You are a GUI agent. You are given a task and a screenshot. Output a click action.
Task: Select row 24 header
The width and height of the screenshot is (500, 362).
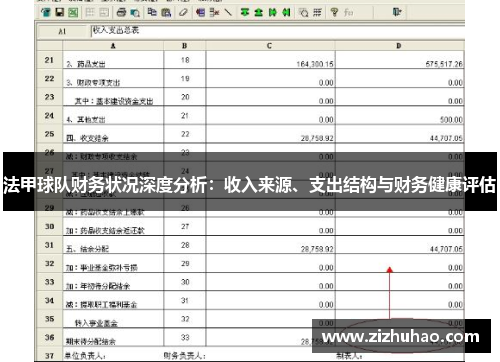tap(49, 116)
